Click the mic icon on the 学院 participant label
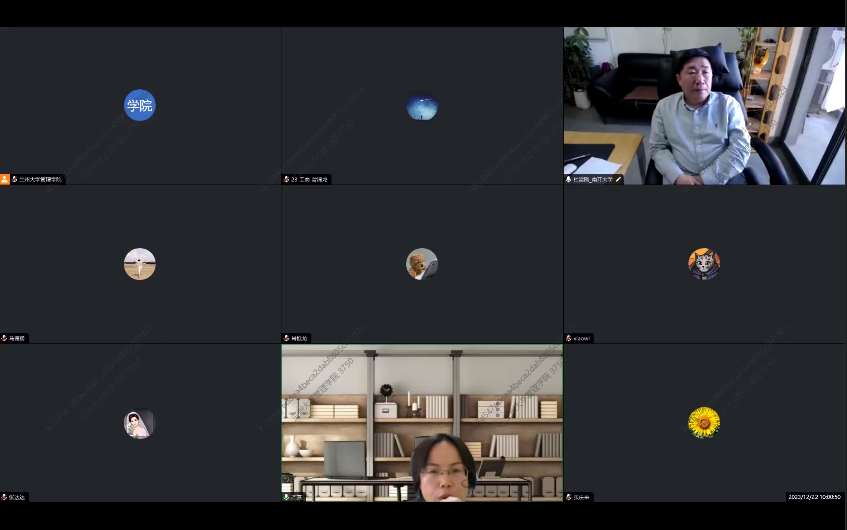Viewport: 847px width, 530px height. tap(15, 180)
